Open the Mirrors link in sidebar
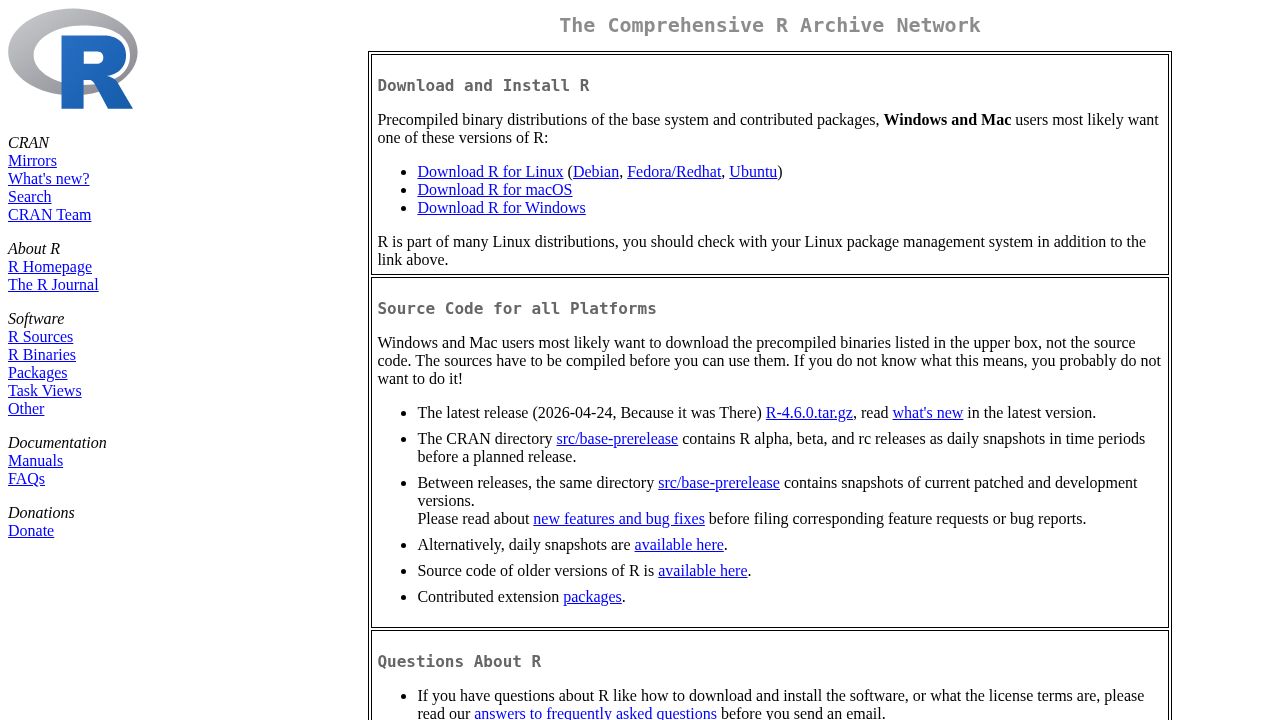1280x720 pixels. 32,161
